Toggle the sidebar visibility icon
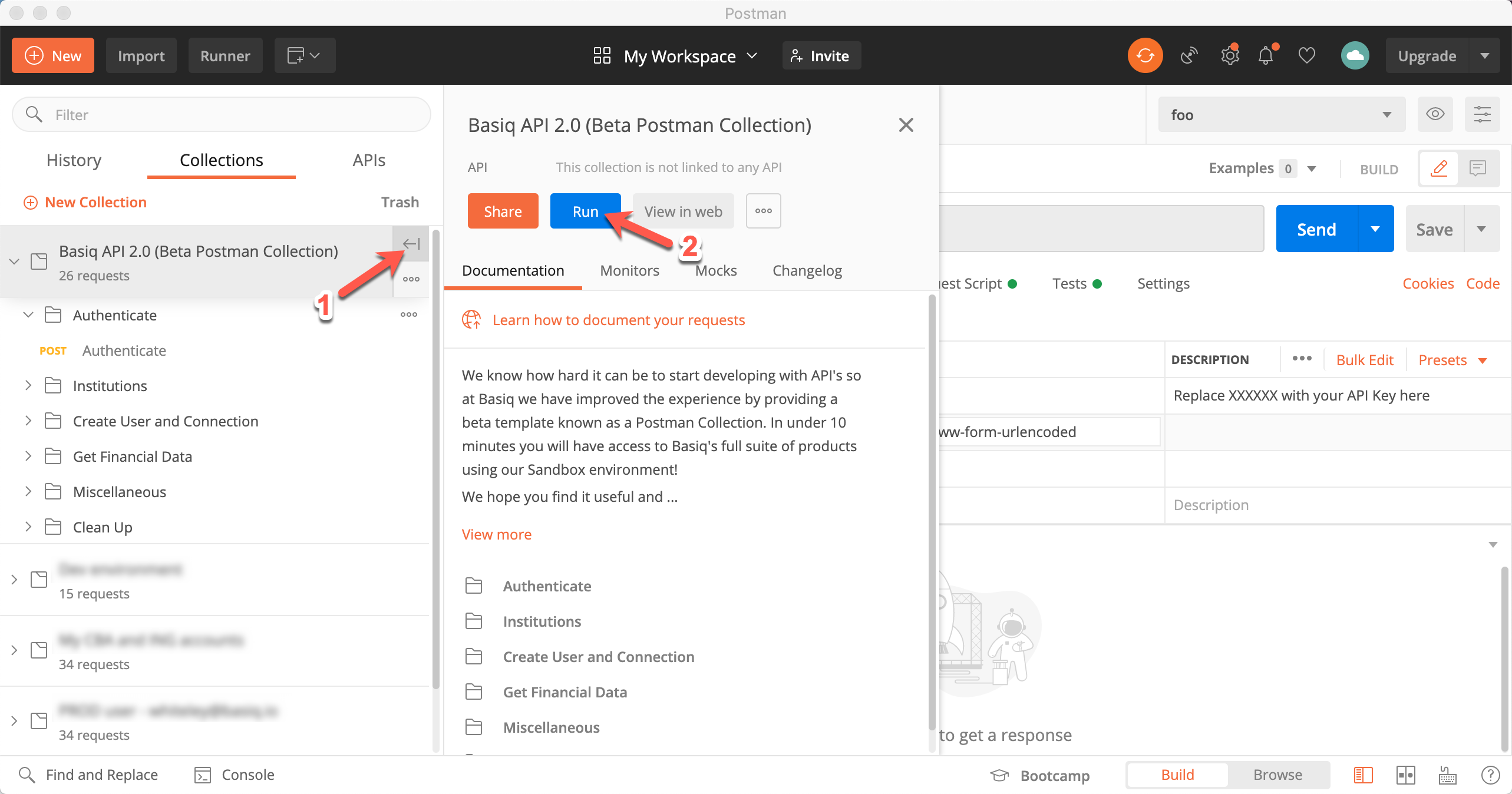The height and width of the screenshot is (794, 1512). [x=1363, y=775]
